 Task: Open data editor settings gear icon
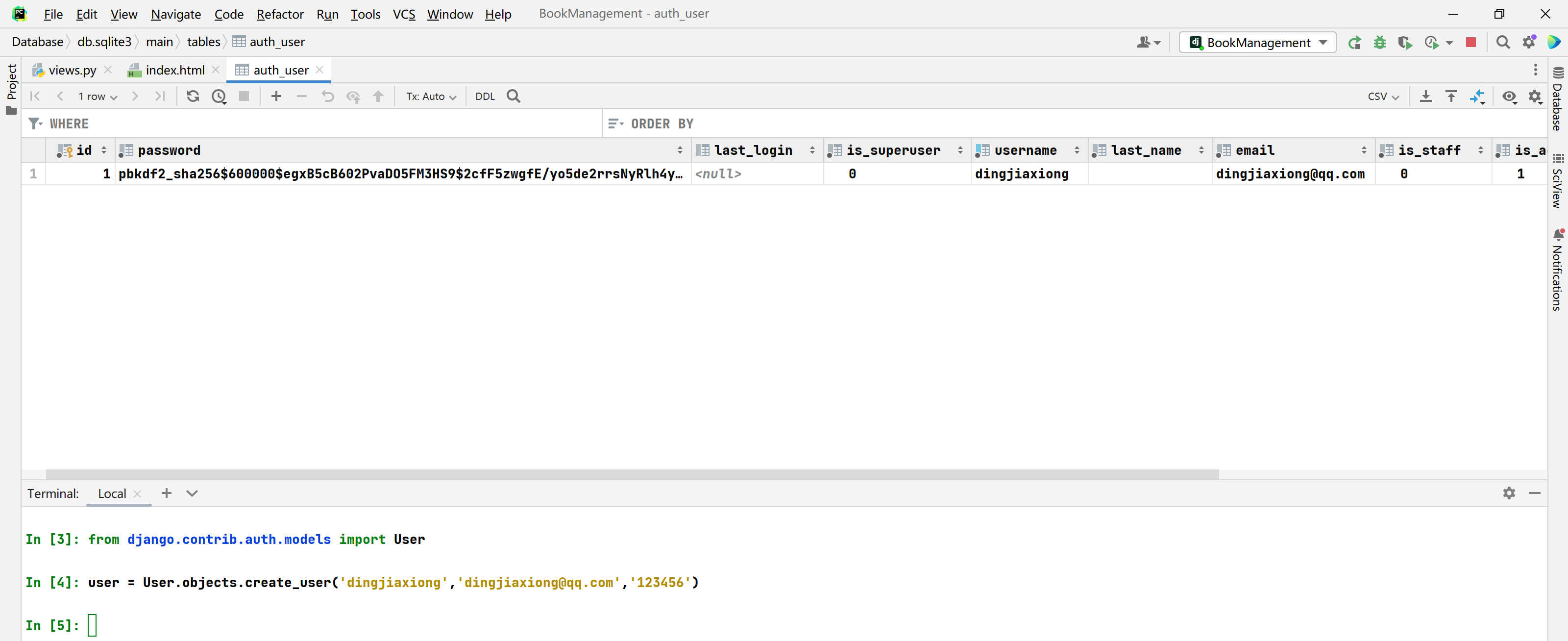1535,96
